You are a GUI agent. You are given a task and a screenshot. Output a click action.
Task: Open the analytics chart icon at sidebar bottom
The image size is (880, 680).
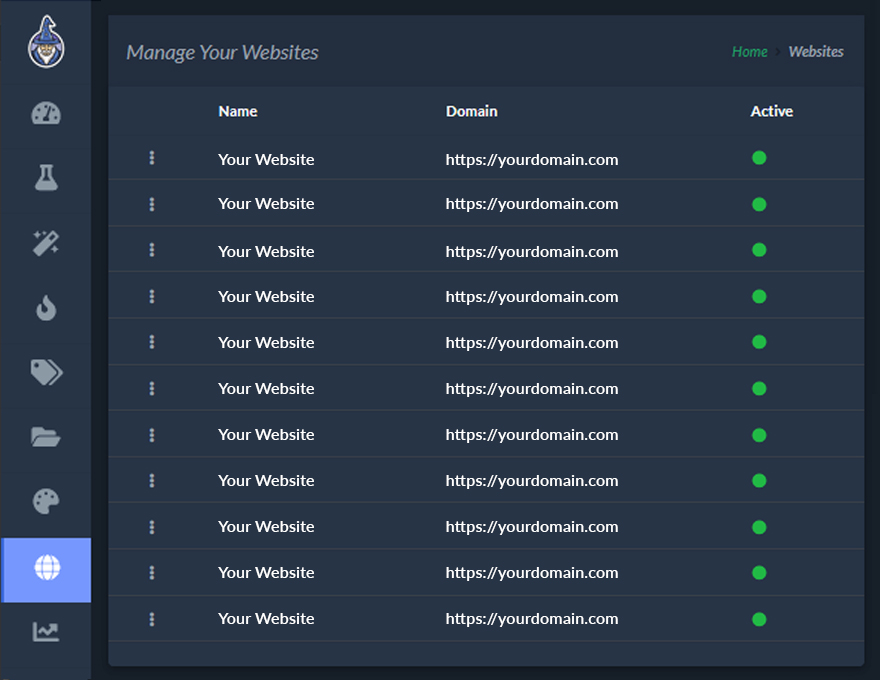coord(45,632)
